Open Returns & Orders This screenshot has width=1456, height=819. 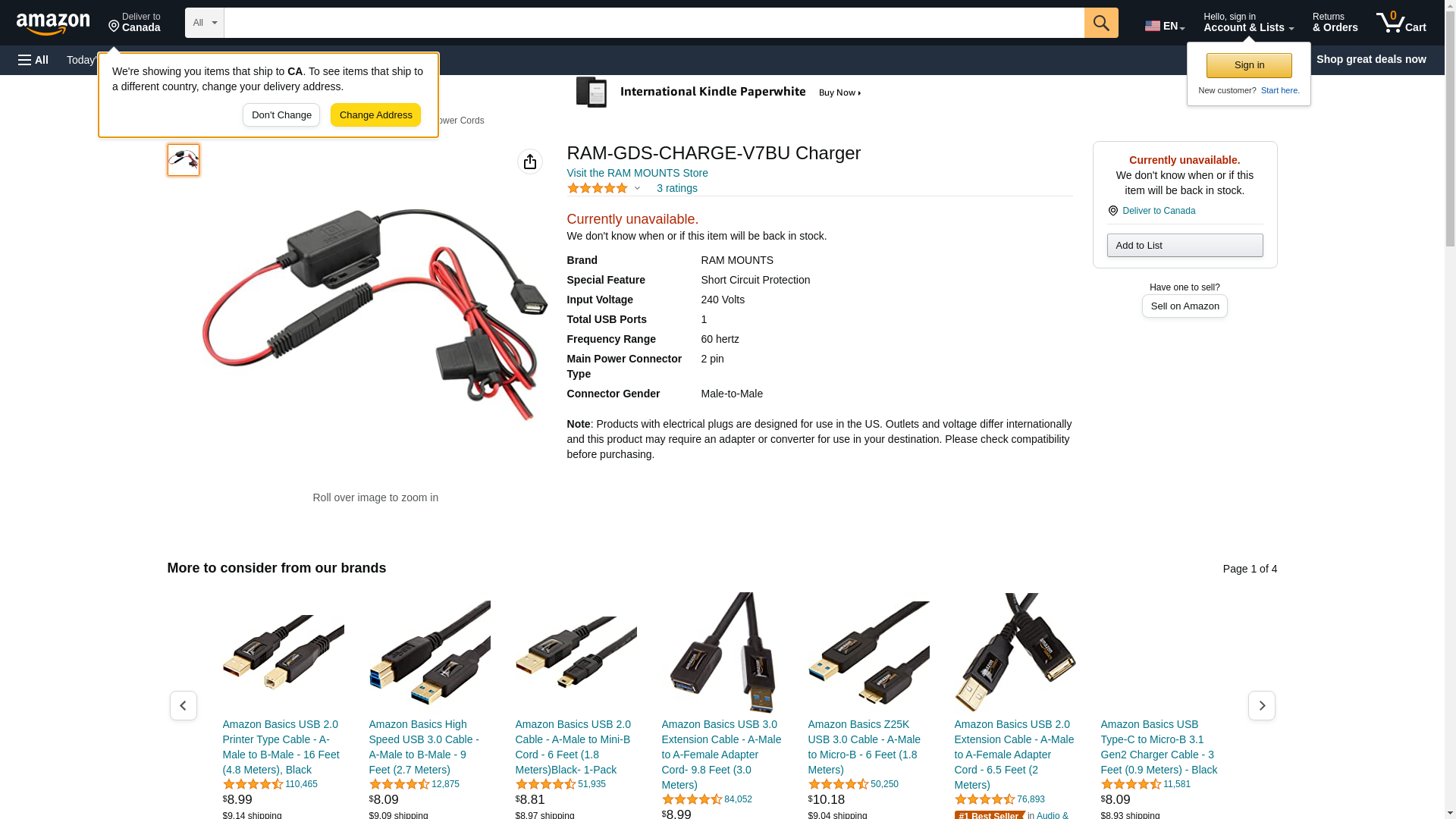click(x=1335, y=23)
